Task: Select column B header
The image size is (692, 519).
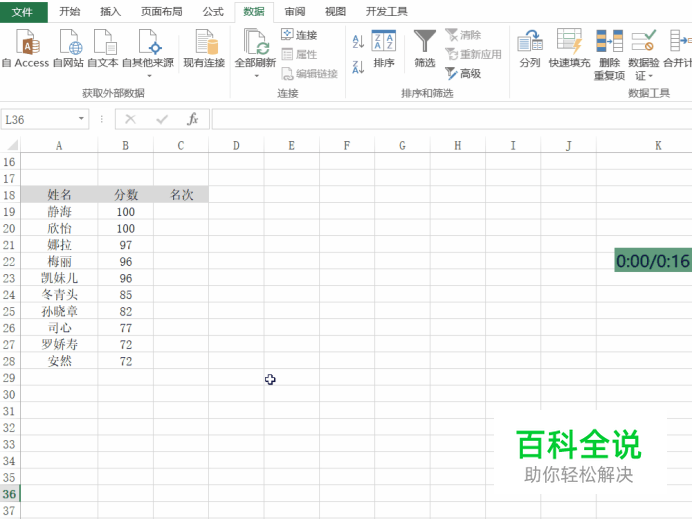Action: click(x=126, y=146)
